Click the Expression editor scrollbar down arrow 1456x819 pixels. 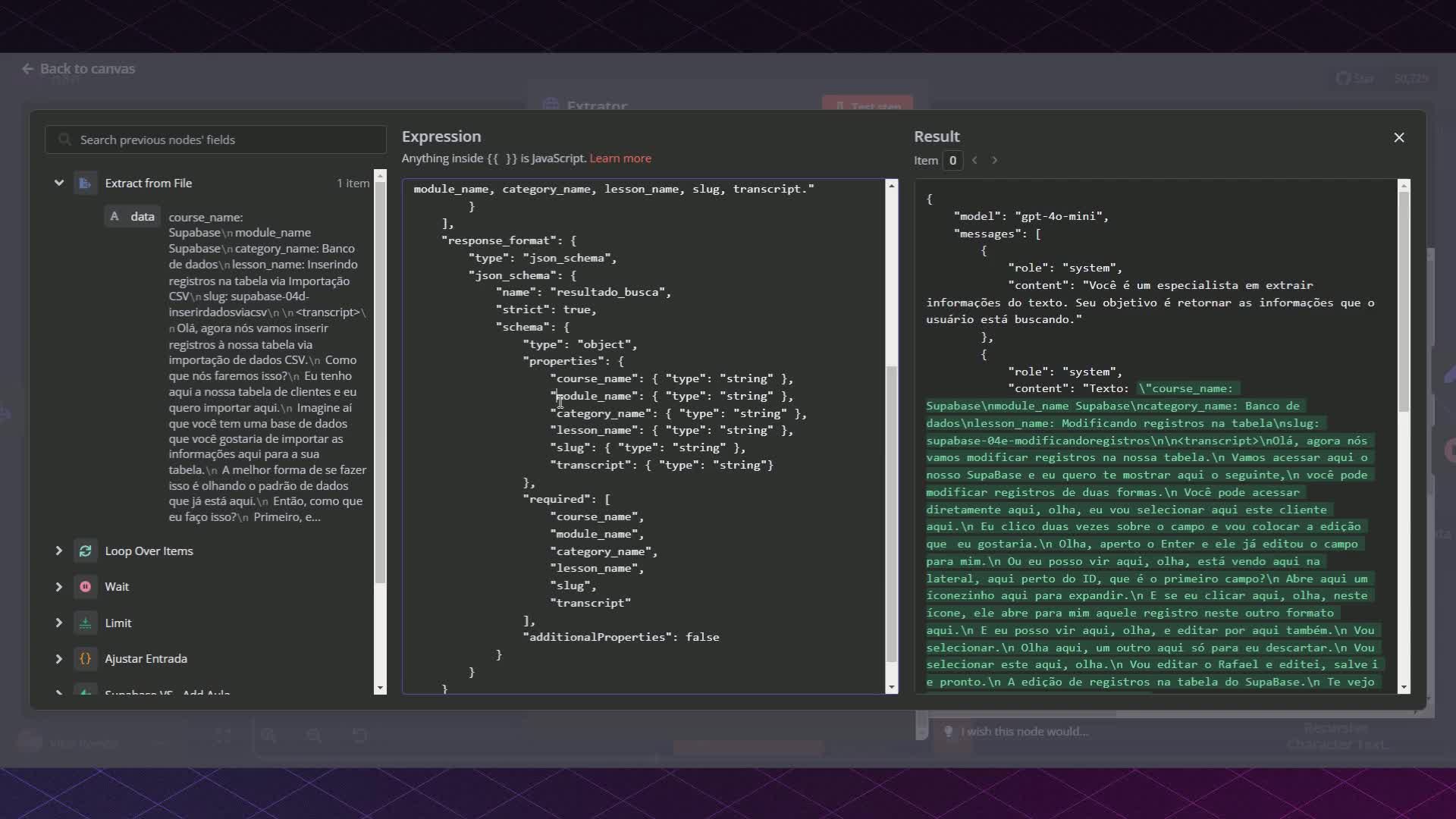(892, 687)
